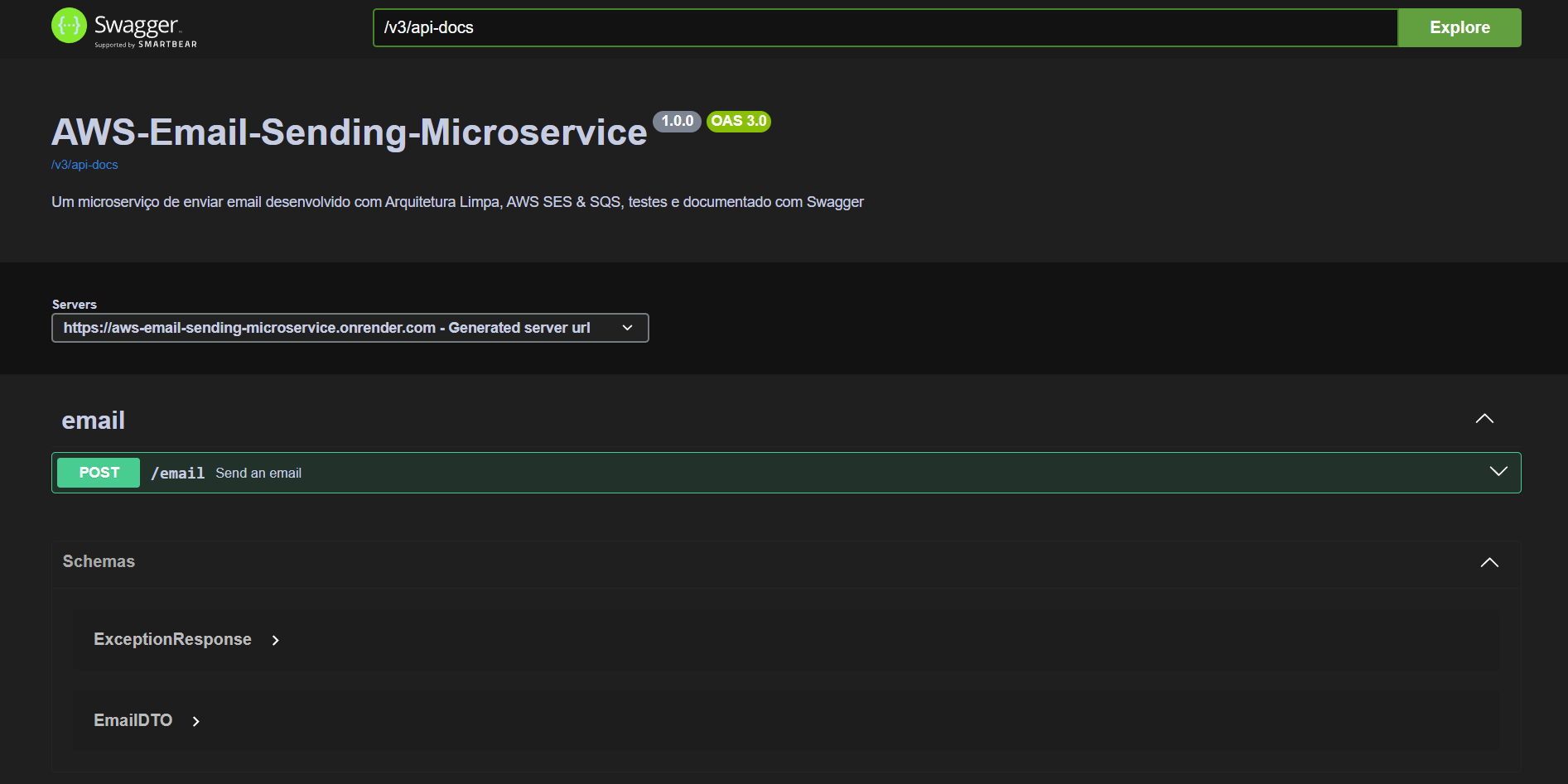Click the Servers label
1568x784 pixels.
[74, 305]
